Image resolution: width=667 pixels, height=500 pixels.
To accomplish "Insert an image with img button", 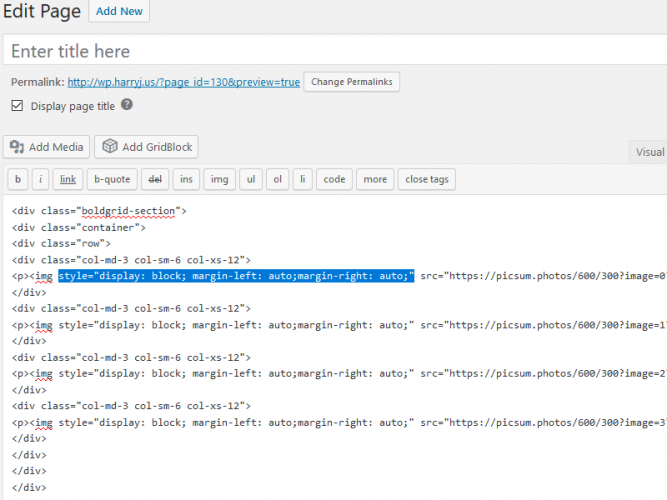I will (220, 180).
